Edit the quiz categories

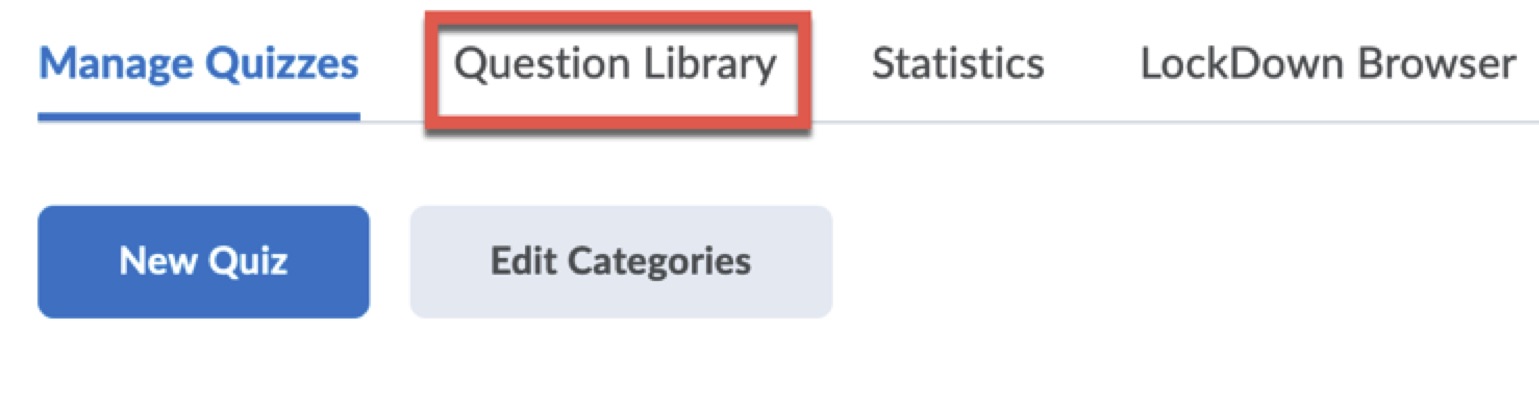620,262
